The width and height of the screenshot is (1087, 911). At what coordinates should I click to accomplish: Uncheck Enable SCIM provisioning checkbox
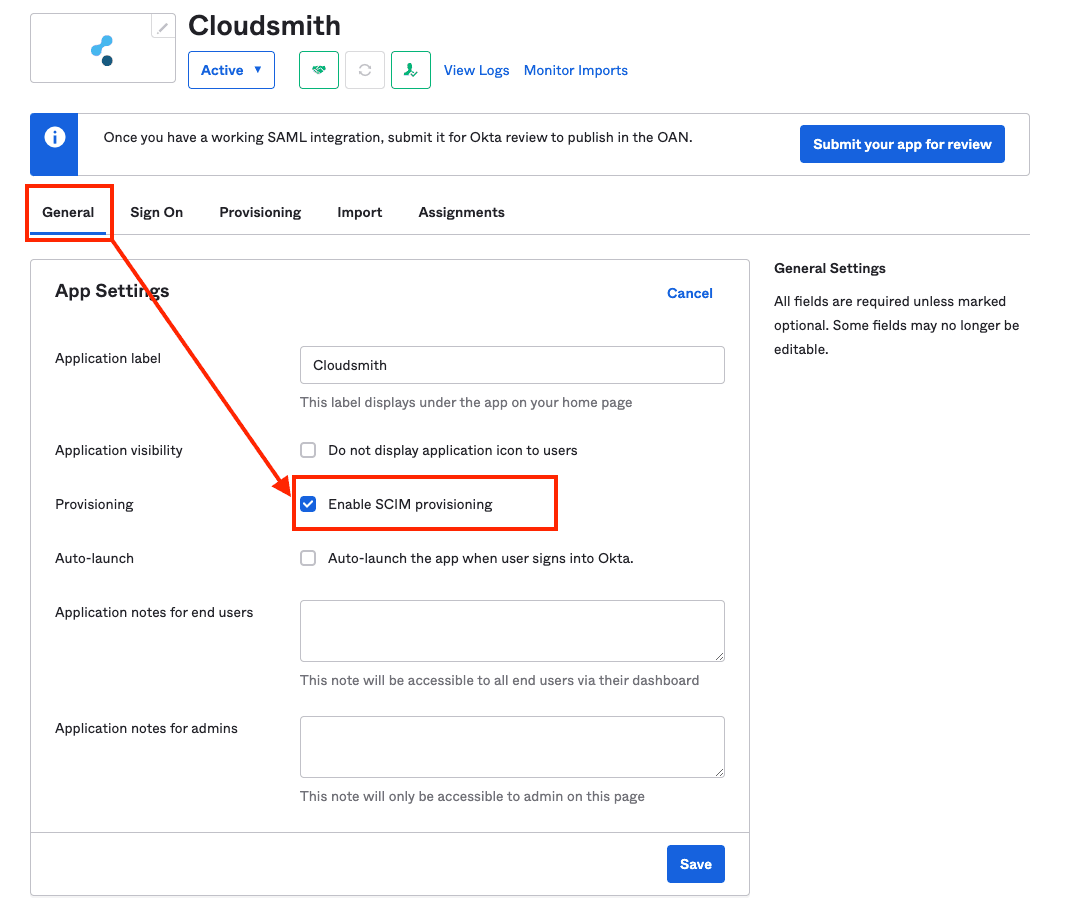[x=308, y=504]
